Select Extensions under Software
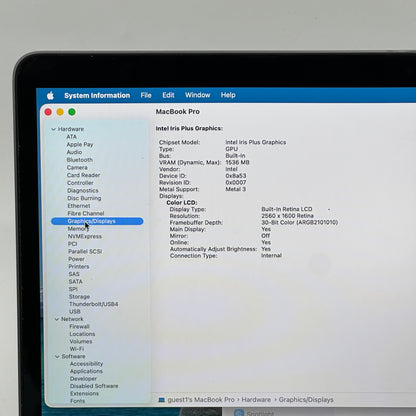The height and width of the screenshot is (416, 416). [x=84, y=393]
